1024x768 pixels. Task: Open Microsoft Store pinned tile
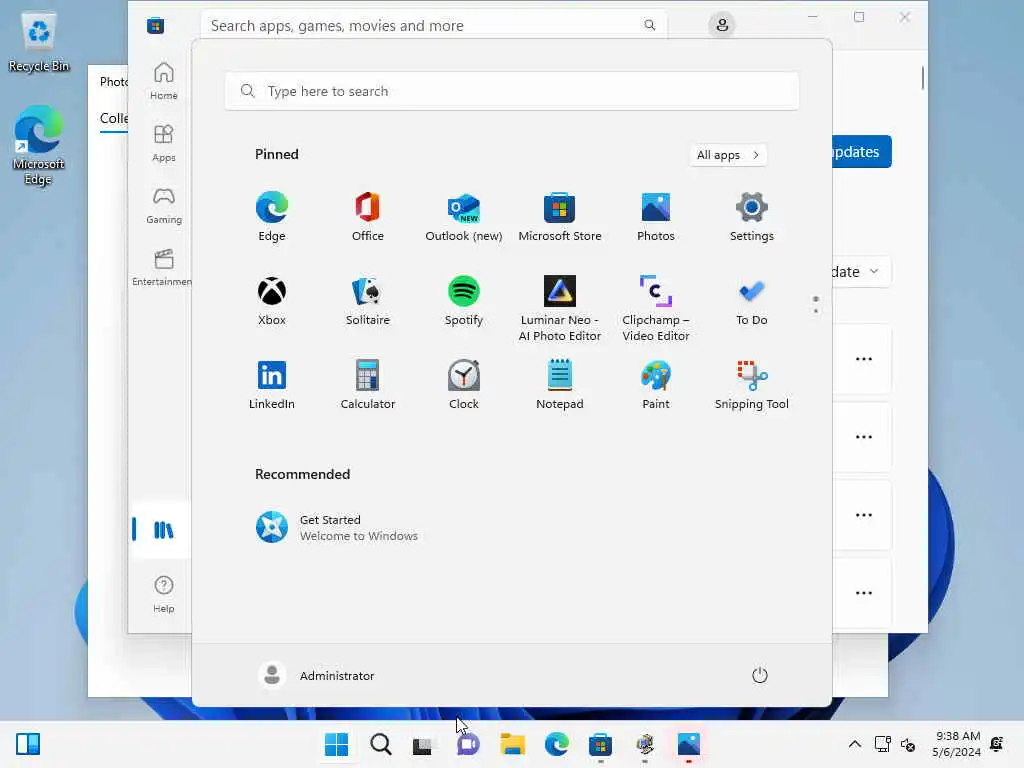click(560, 217)
